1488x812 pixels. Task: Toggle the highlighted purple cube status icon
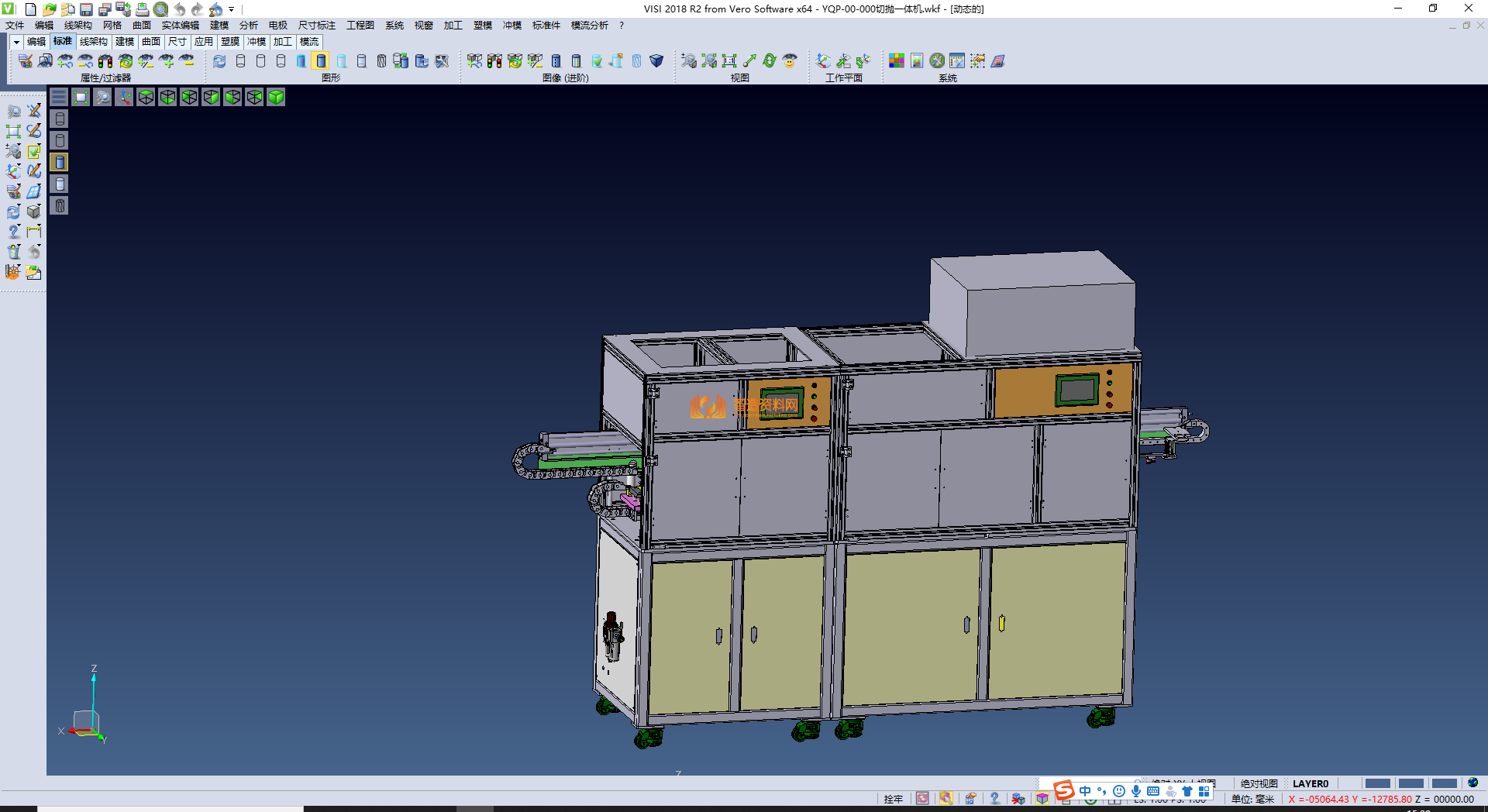(x=1042, y=799)
